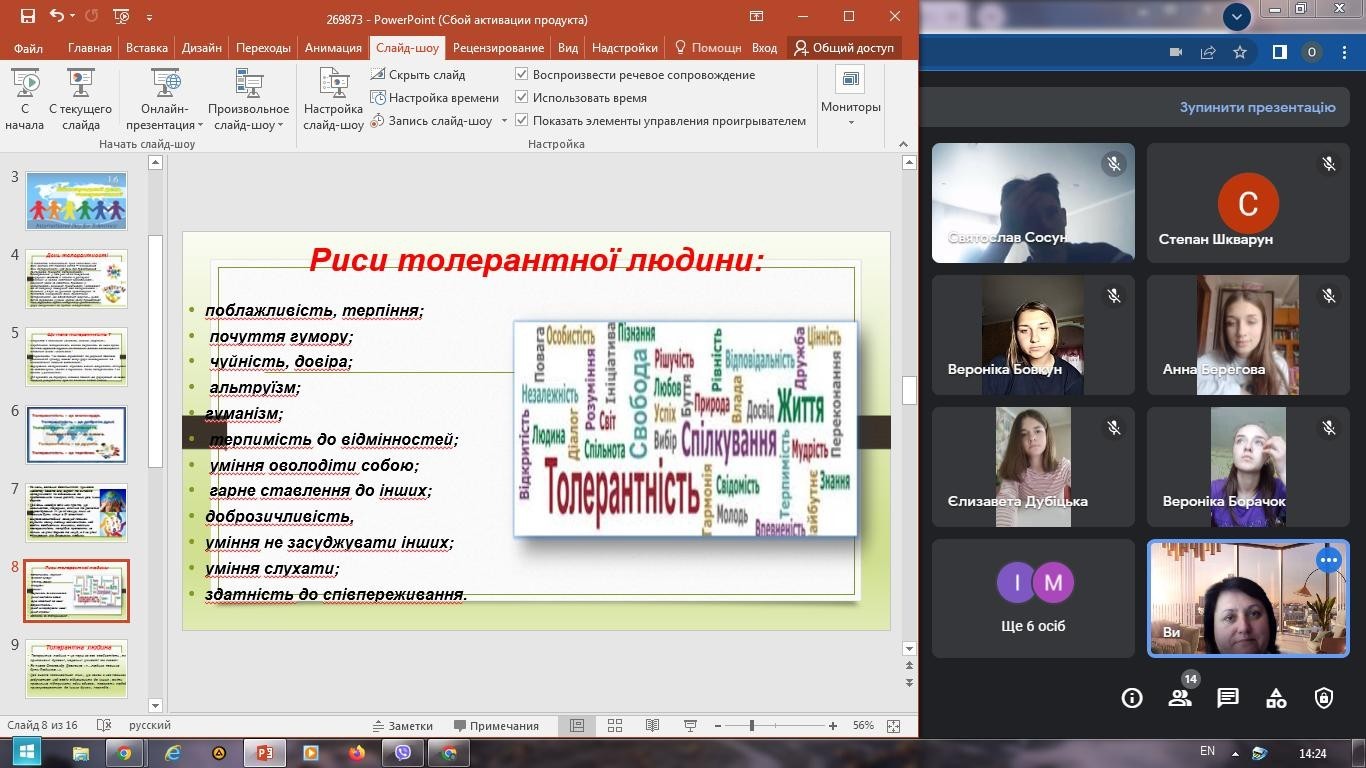Image resolution: width=1366 pixels, height=768 pixels.
Task: Click the Hide Slide button
Action: (418, 75)
